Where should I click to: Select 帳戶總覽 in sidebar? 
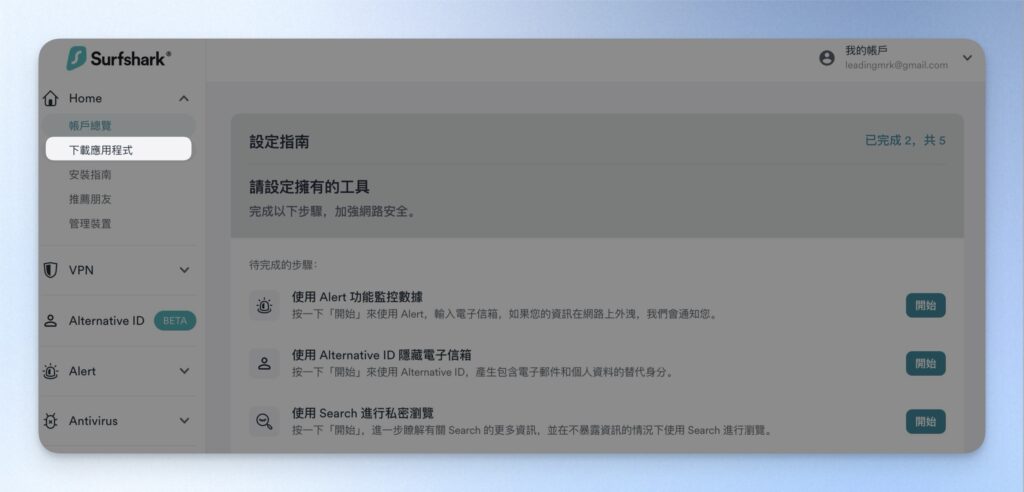119,126
